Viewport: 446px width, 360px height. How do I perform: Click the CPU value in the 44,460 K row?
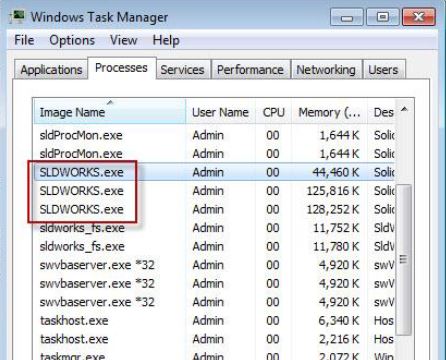coord(273,172)
